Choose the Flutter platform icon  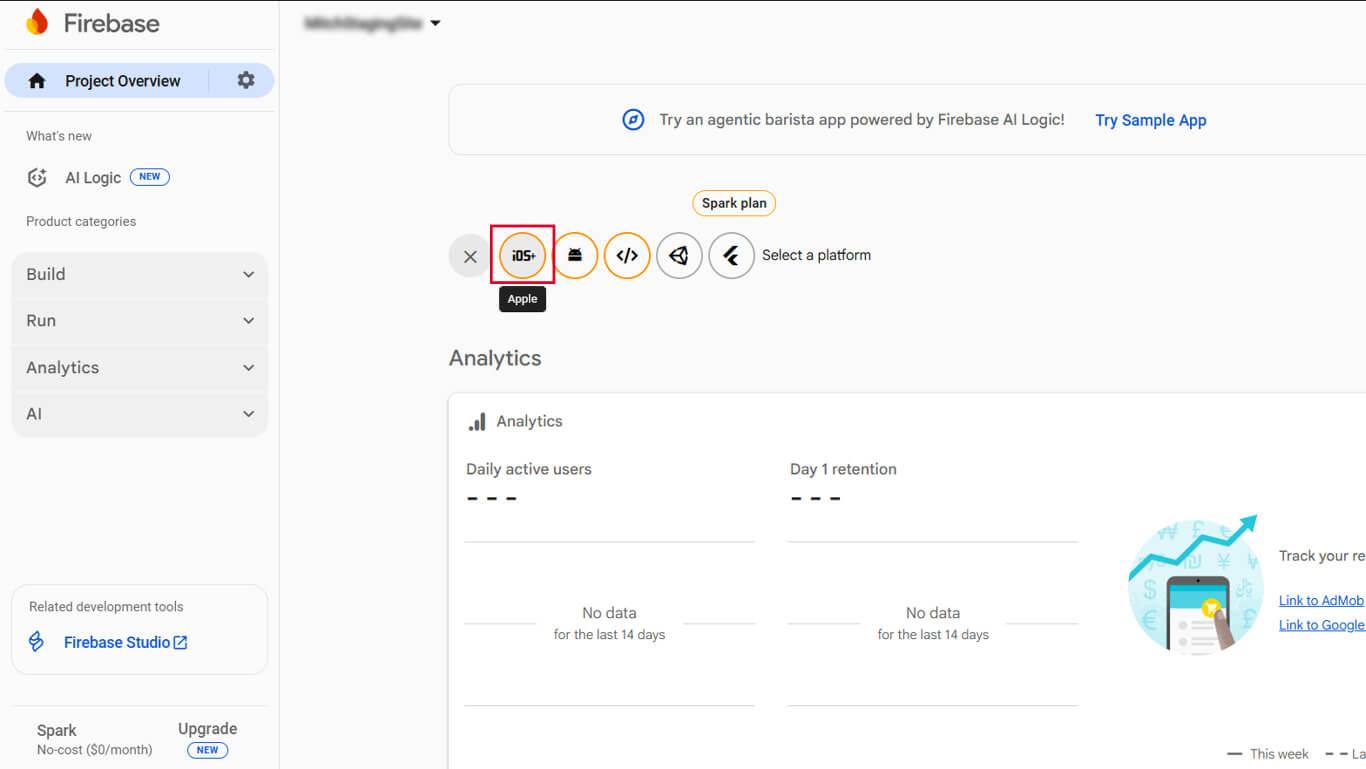coord(731,256)
